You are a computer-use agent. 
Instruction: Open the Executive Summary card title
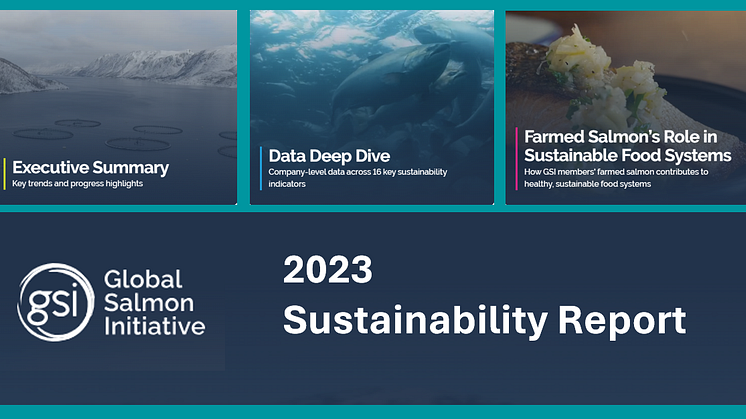[90, 168]
